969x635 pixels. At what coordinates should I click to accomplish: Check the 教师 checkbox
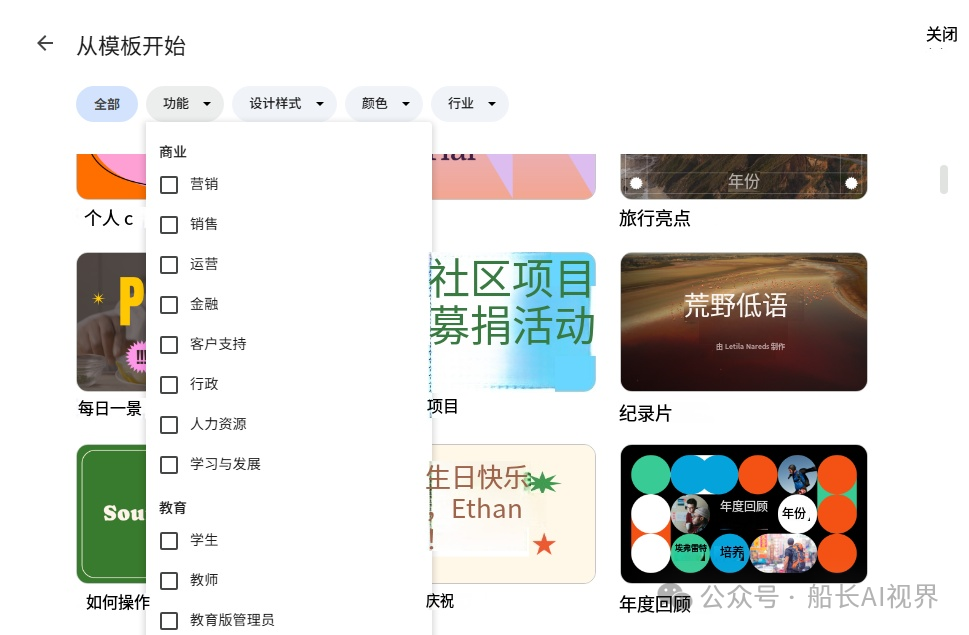click(169, 581)
